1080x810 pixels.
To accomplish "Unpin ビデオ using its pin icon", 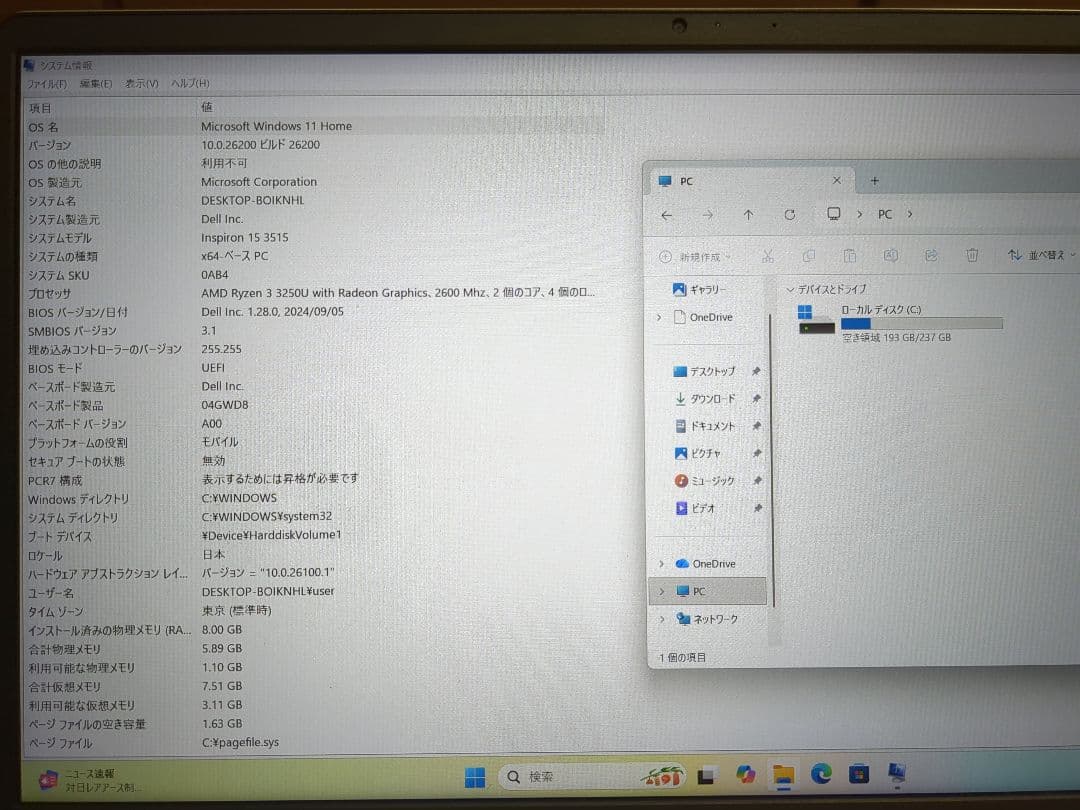I will pos(758,508).
